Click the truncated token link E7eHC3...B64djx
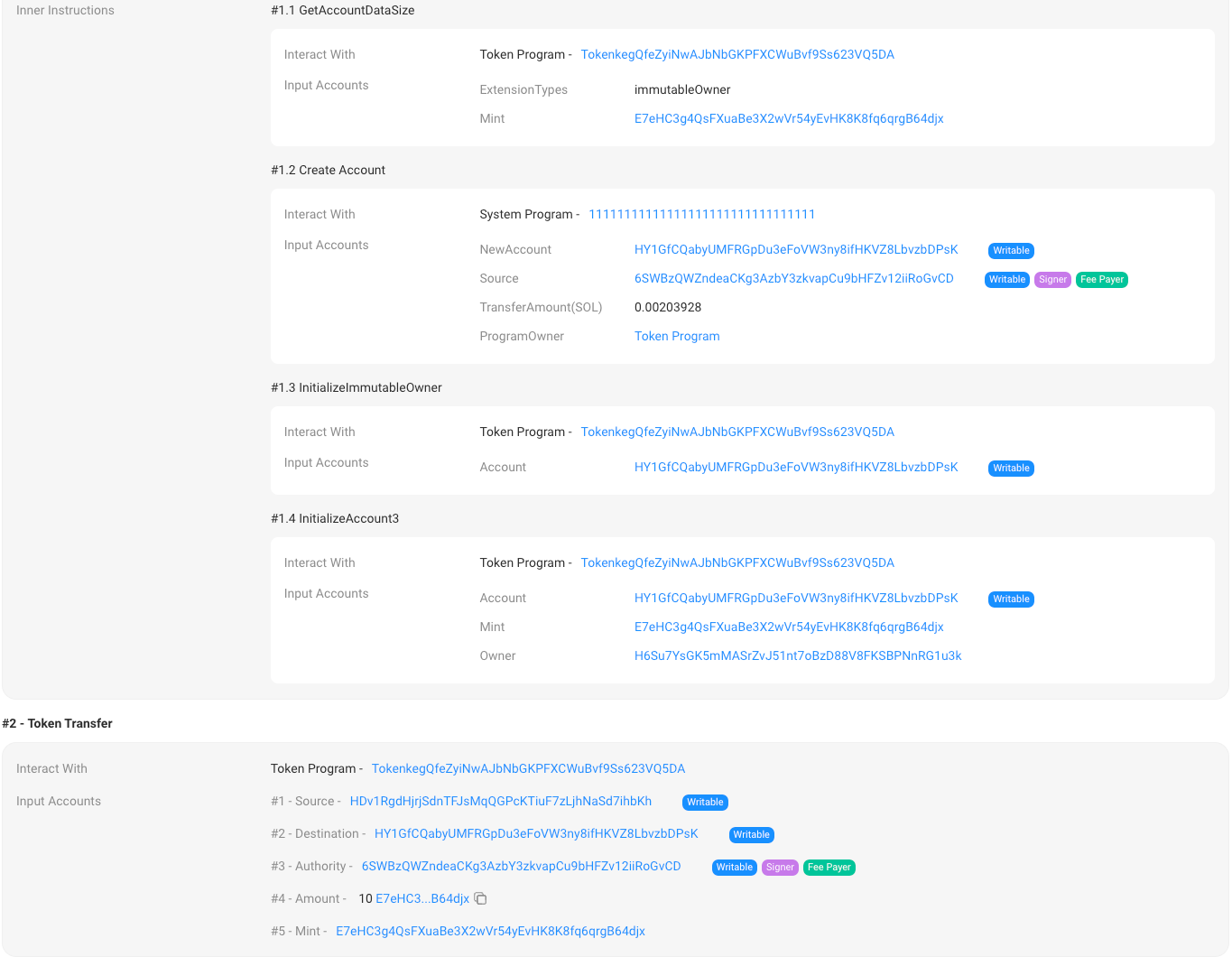1232x957 pixels. [422, 899]
